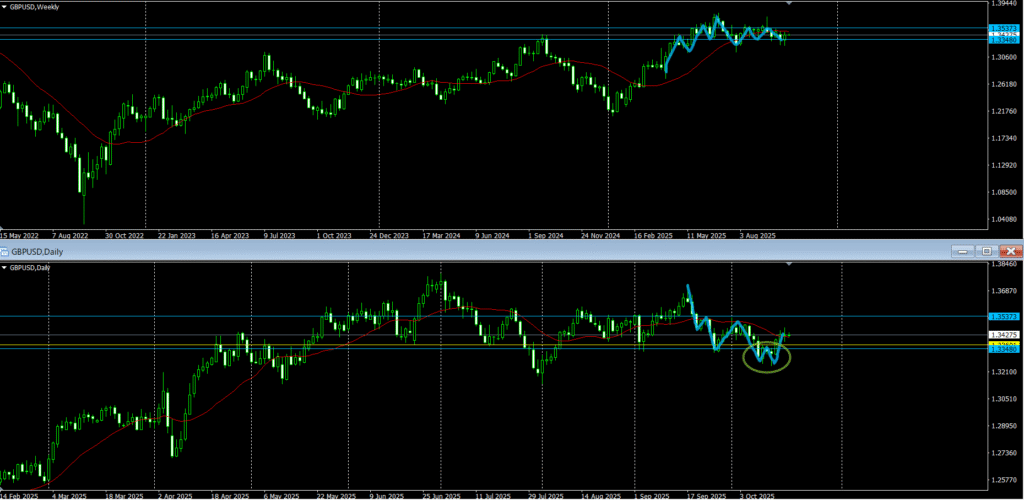Click the GBPUSD,Daily window title icon
Image resolution: width=1024 pixels, height=500 pixels.
[4, 251]
